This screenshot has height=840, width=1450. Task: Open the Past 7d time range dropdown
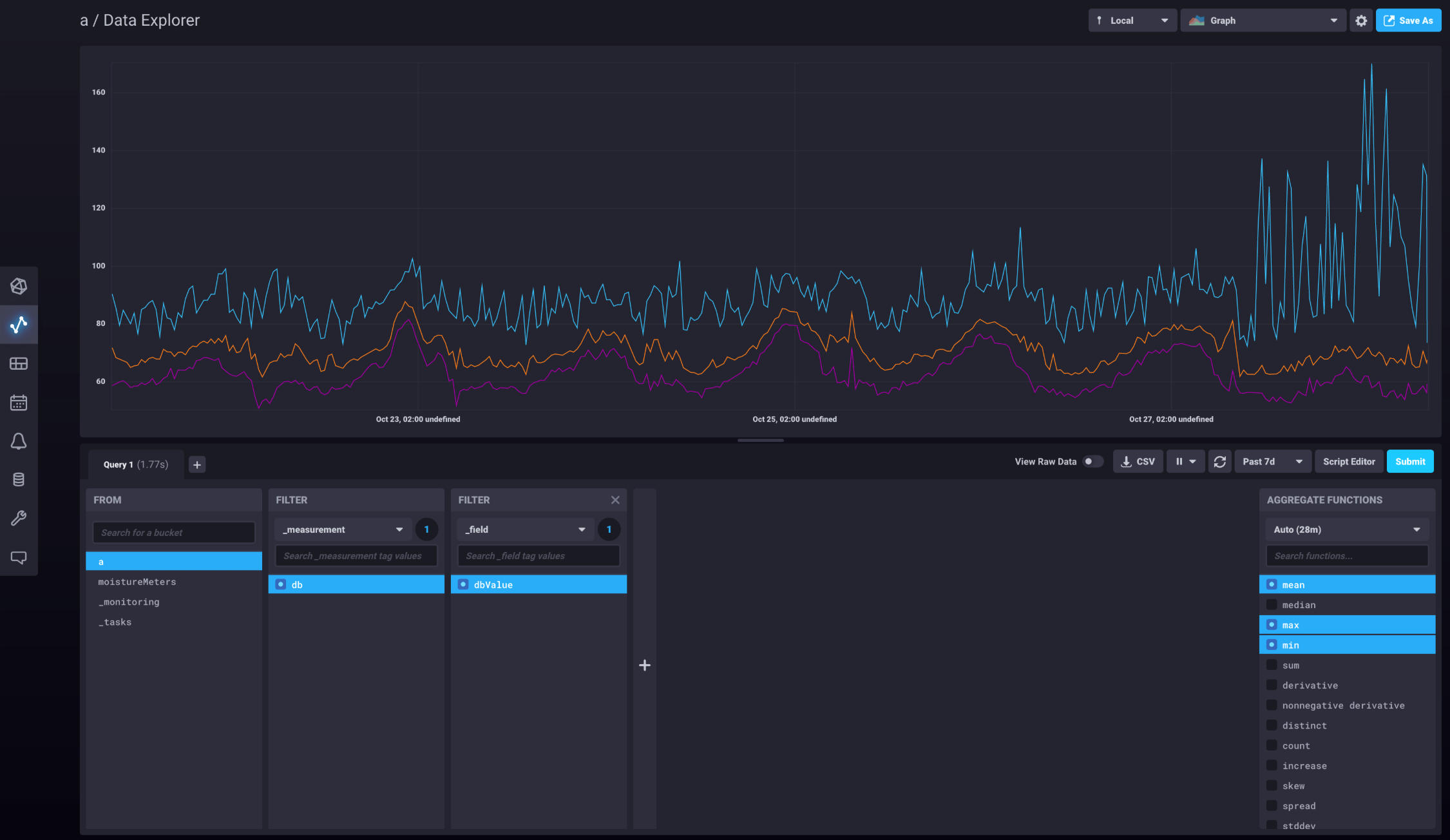pyautogui.click(x=1272, y=461)
